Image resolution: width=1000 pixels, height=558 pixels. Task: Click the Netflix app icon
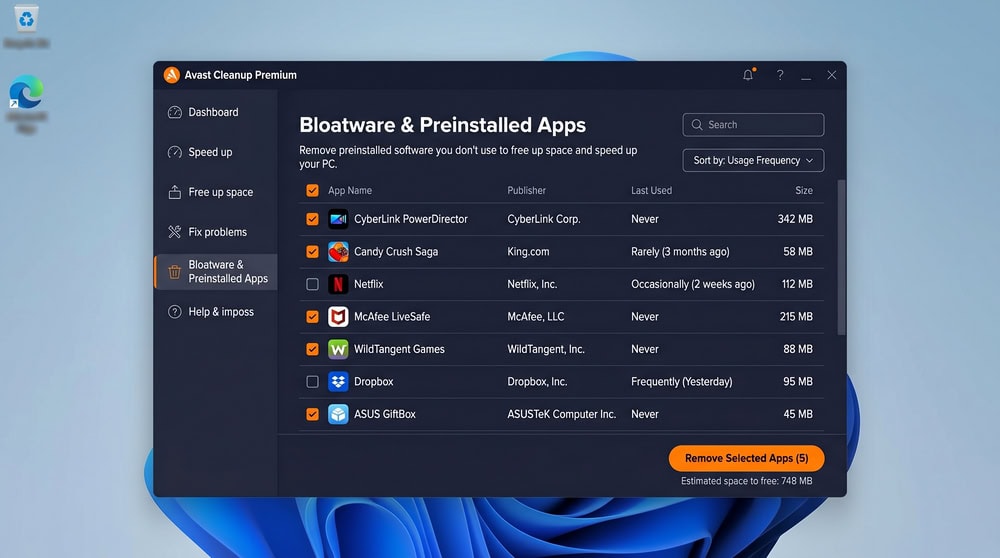338,284
